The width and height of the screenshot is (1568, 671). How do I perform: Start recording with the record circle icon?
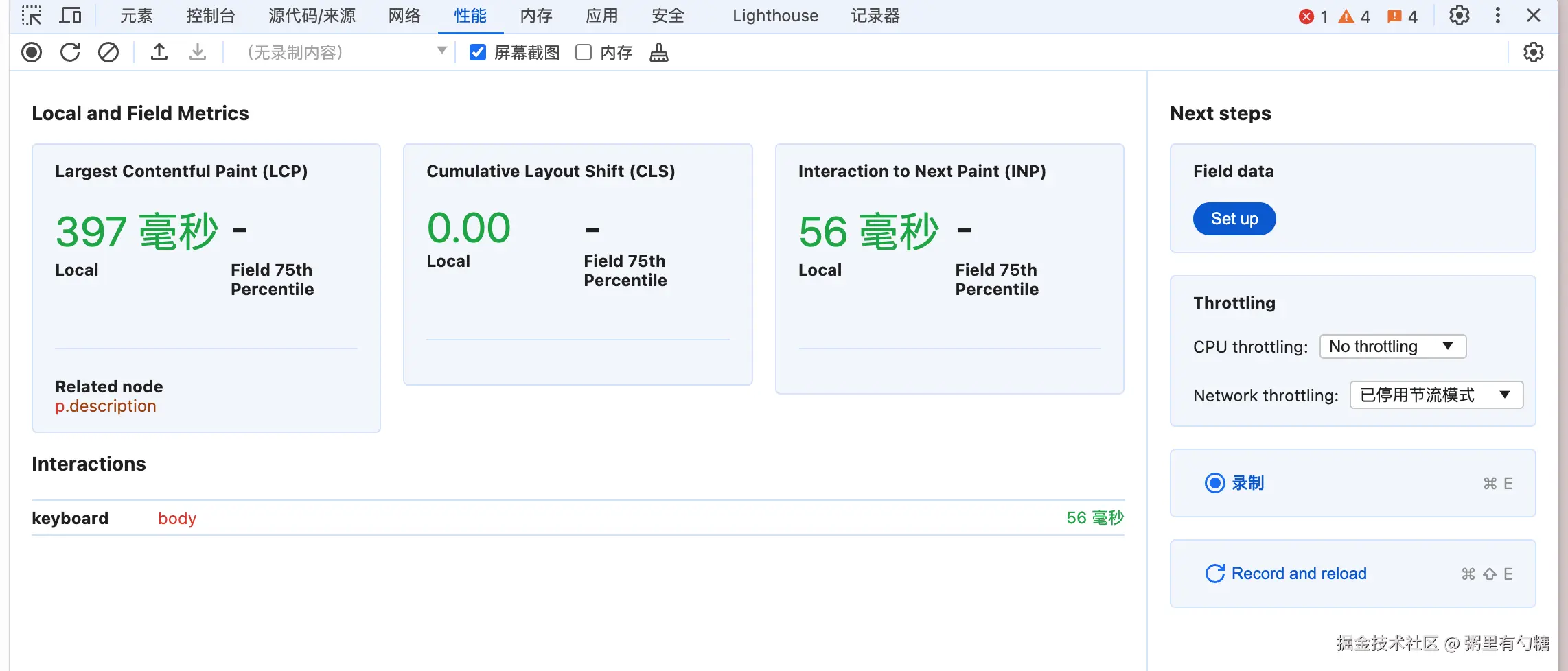point(32,52)
